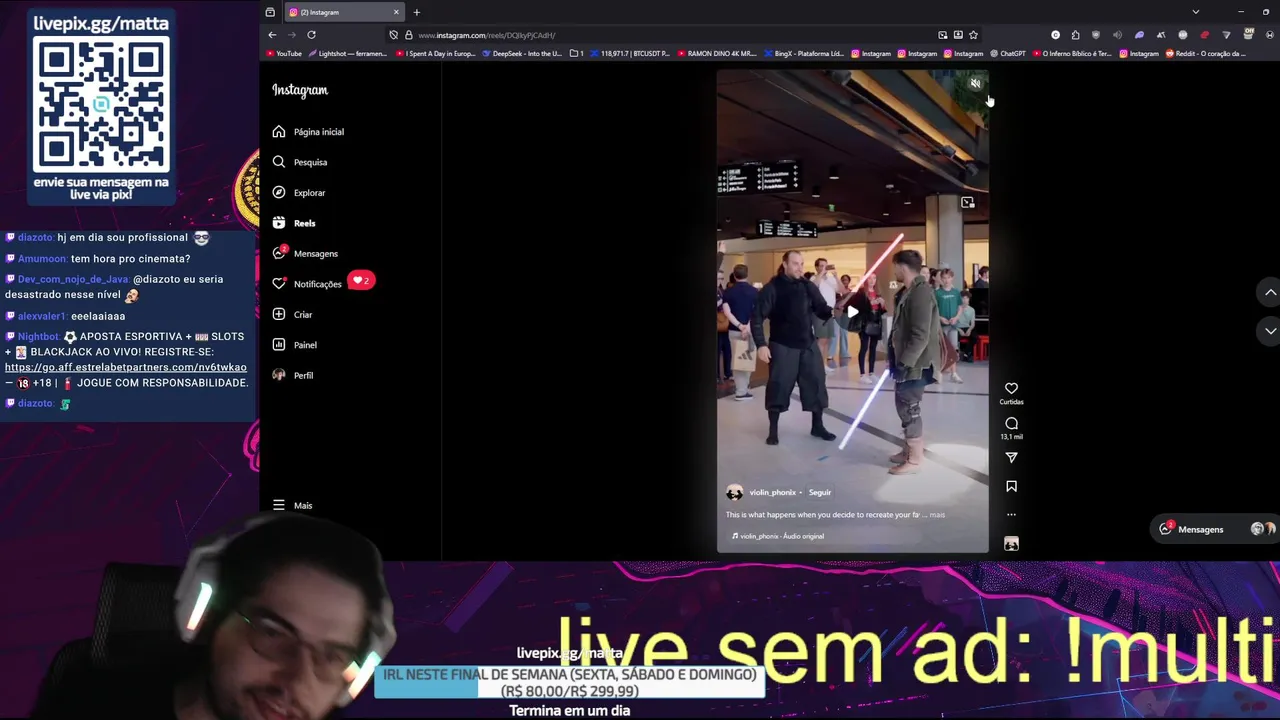Open Painel dashboard in sidebar
1280x720 pixels.
pos(294,345)
